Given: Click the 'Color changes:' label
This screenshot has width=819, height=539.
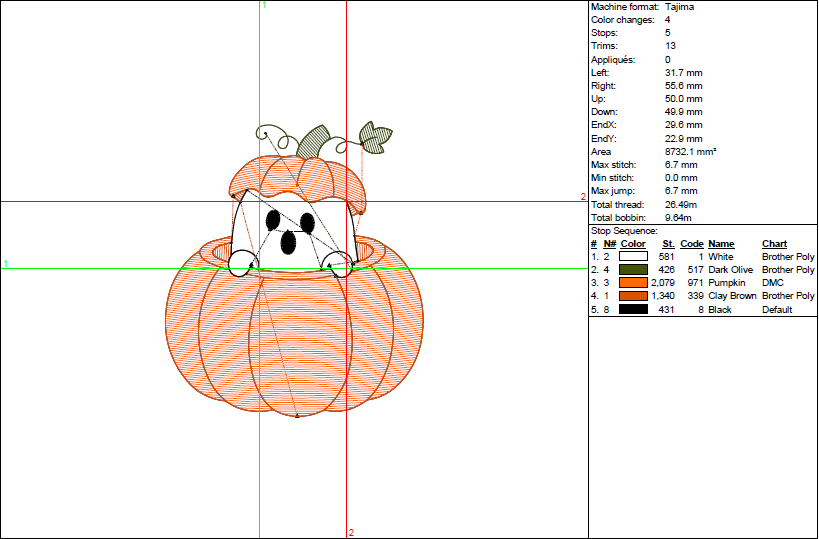Looking at the screenshot, I should point(623,20).
